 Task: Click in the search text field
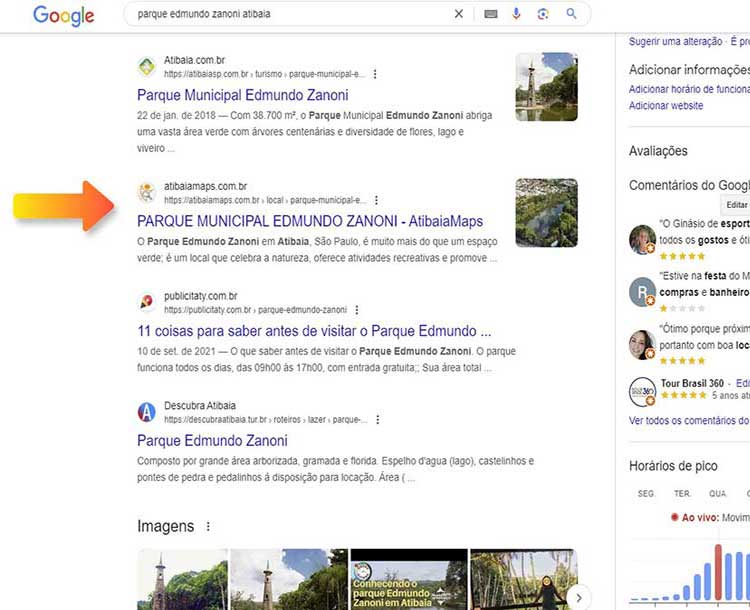tap(290, 15)
